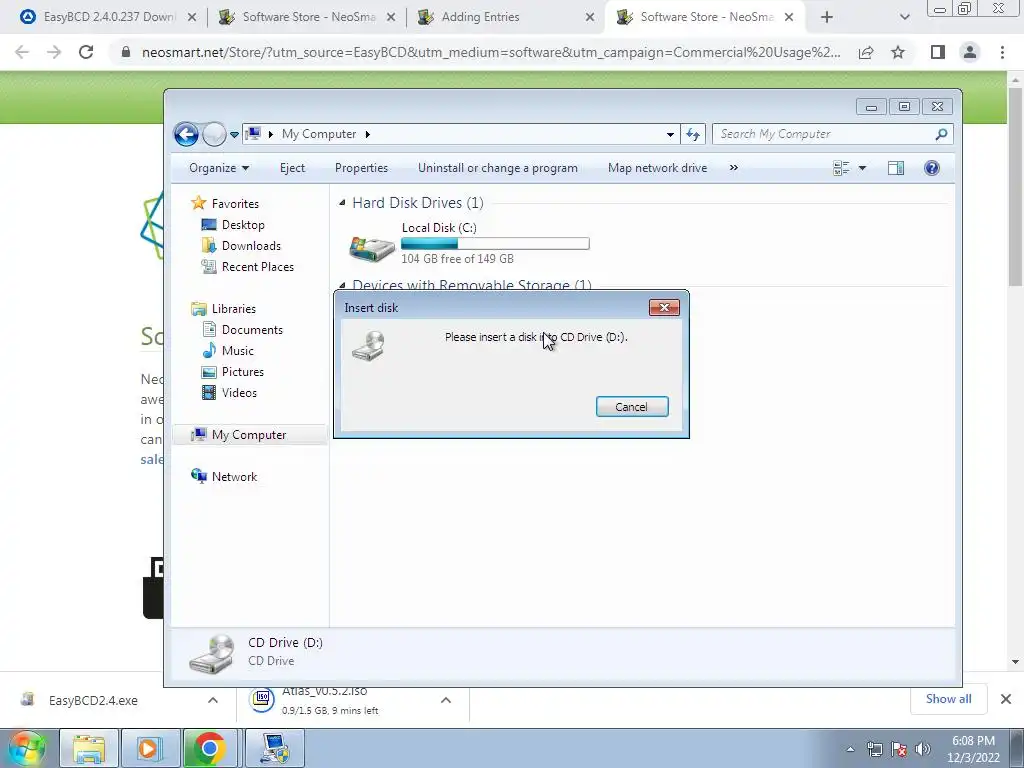1024x768 pixels.
Task: Open Atlas iso download options arrow
Action: point(446,700)
